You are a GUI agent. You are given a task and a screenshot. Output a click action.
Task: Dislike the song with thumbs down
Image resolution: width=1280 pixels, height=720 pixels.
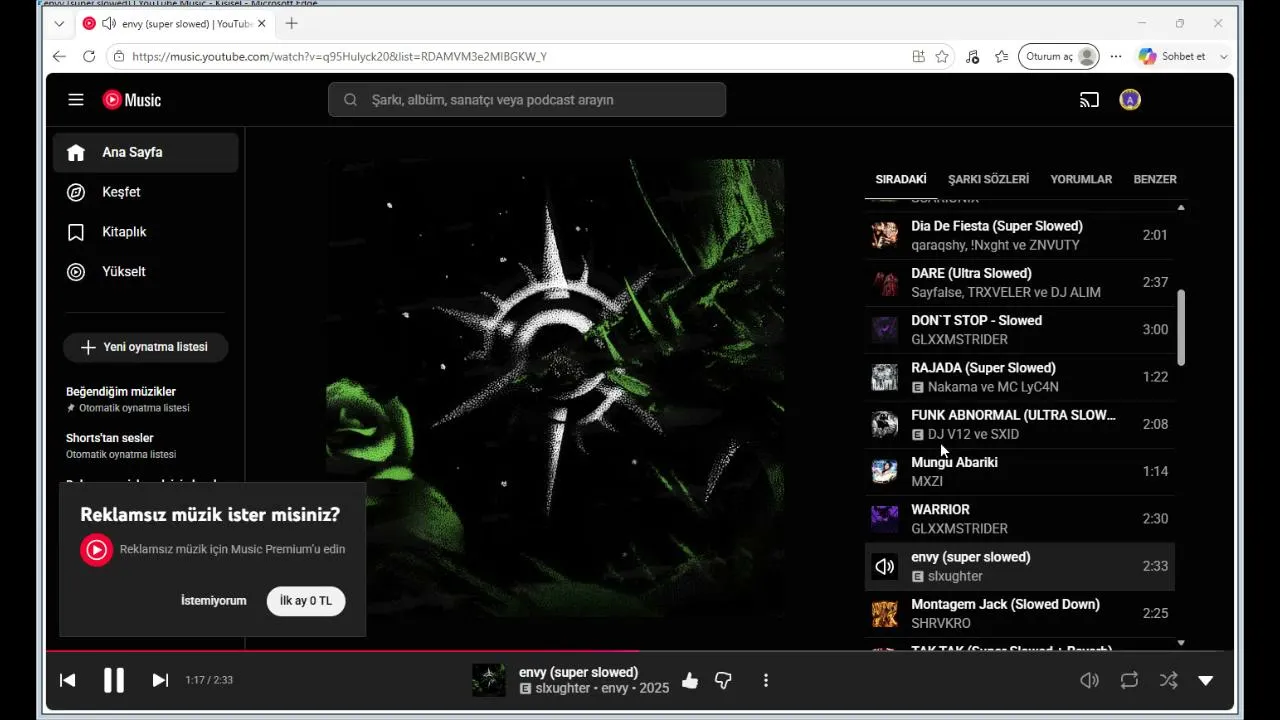[723, 681]
